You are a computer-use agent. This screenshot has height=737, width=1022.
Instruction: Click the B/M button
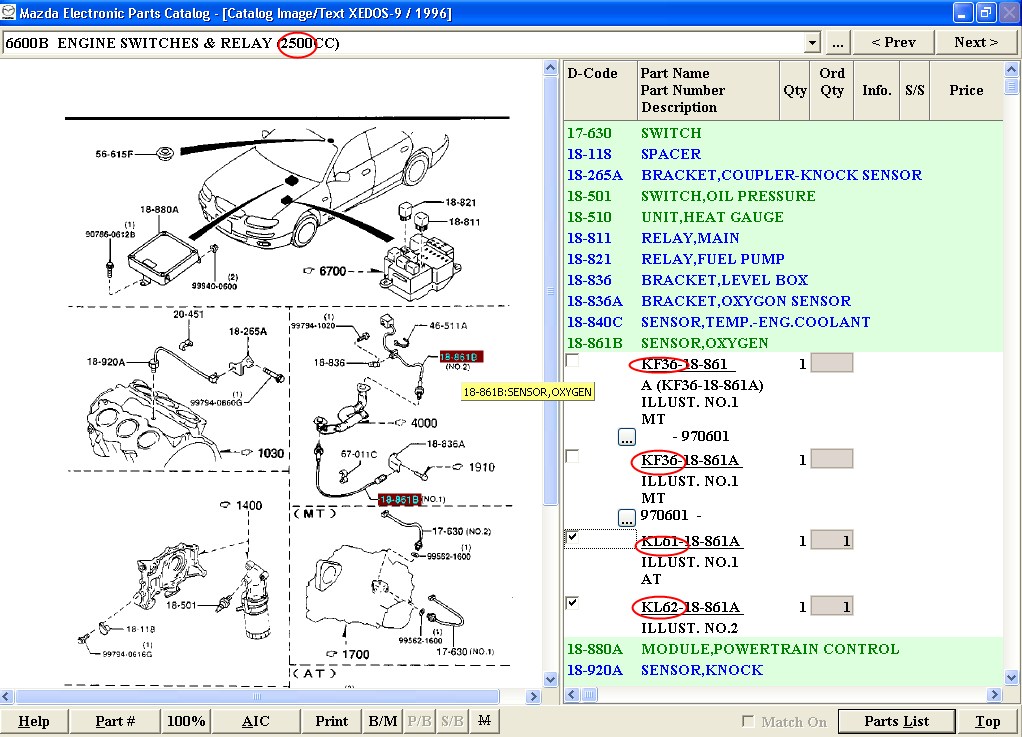pyautogui.click(x=383, y=721)
